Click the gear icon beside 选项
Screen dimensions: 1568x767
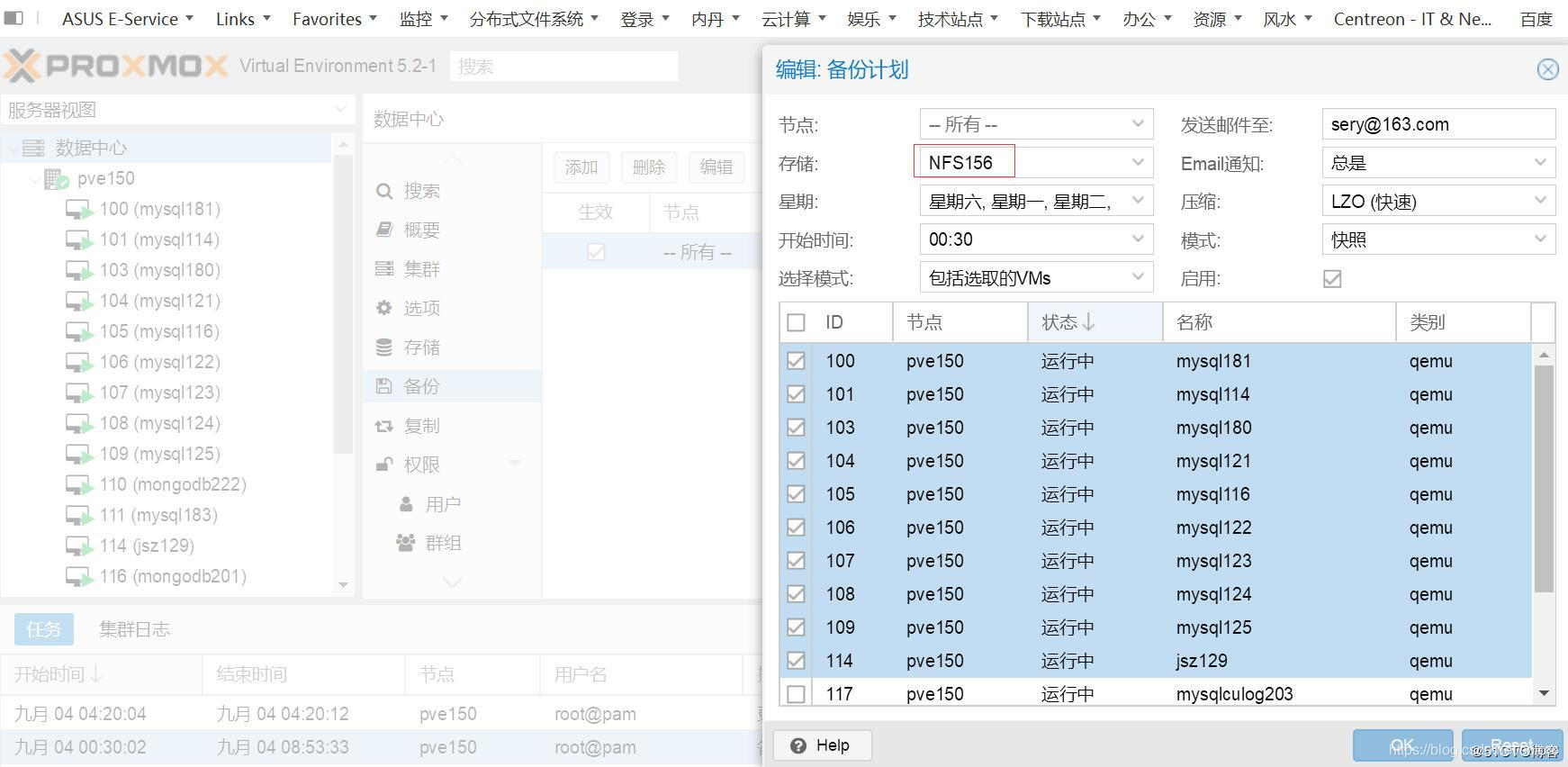384,308
